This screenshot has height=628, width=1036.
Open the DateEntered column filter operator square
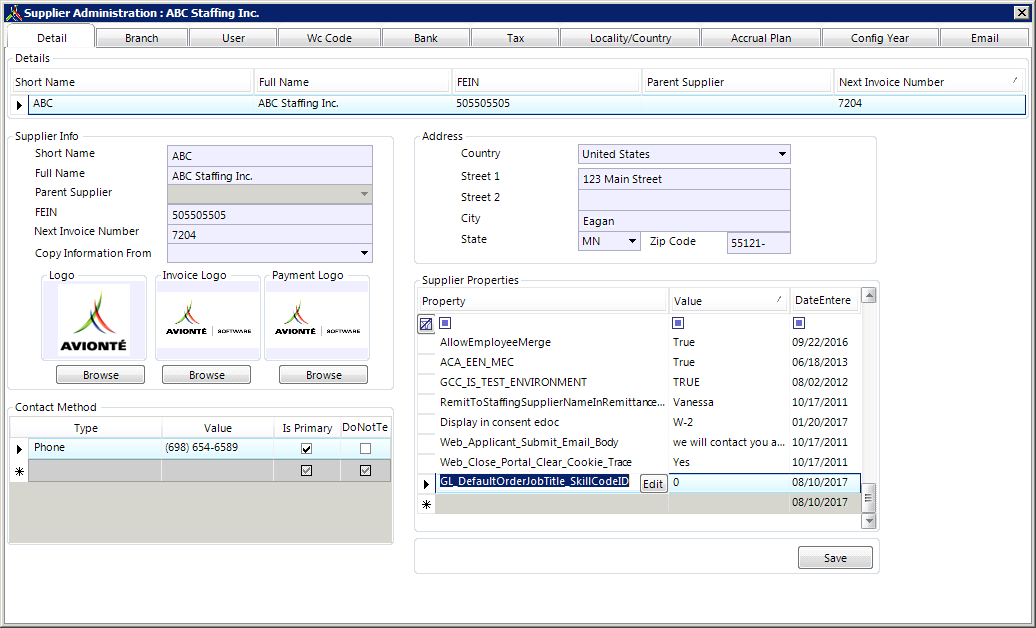pyautogui.click(x=799, y=323)
